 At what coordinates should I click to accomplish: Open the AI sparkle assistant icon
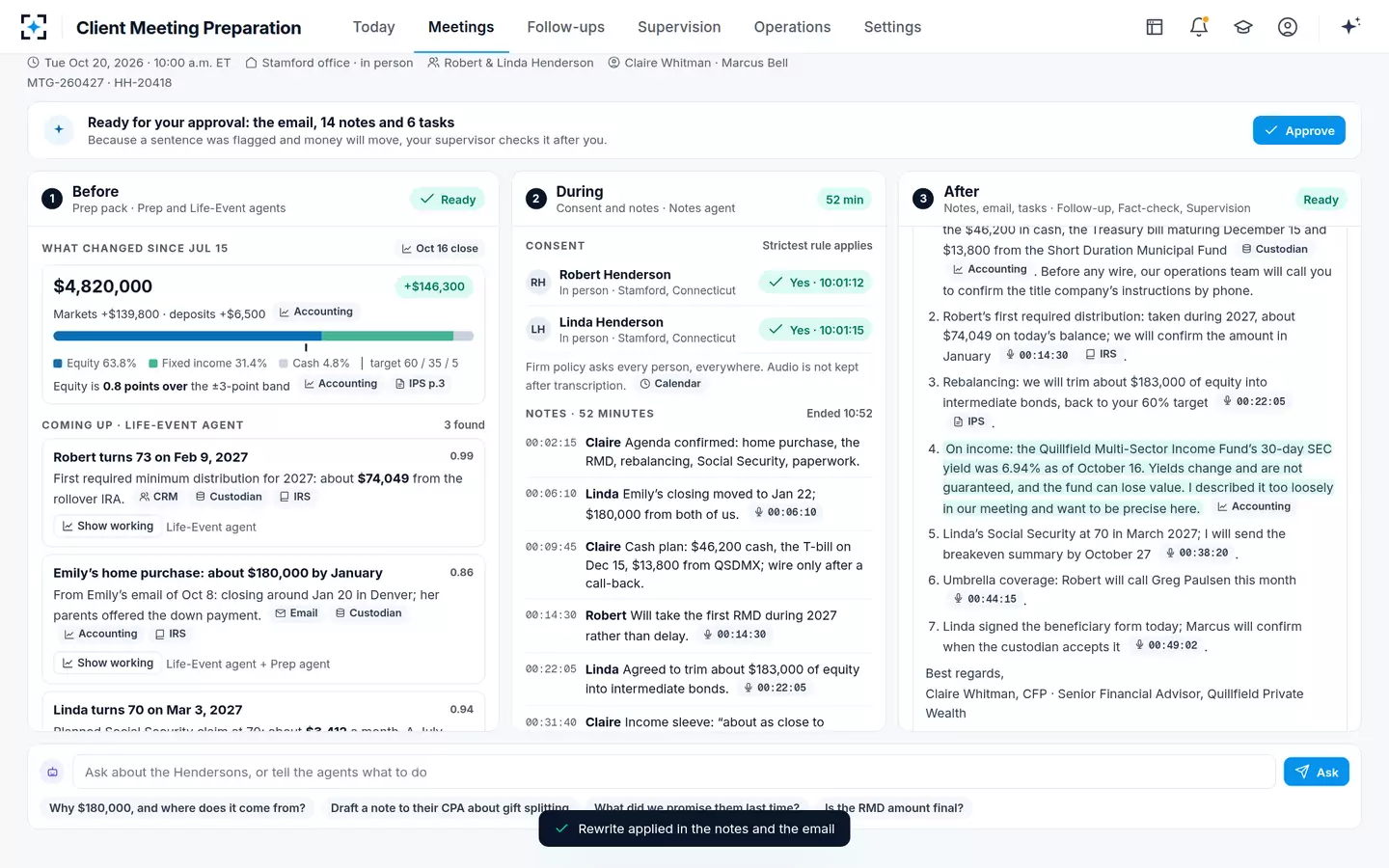[1350, 26]
